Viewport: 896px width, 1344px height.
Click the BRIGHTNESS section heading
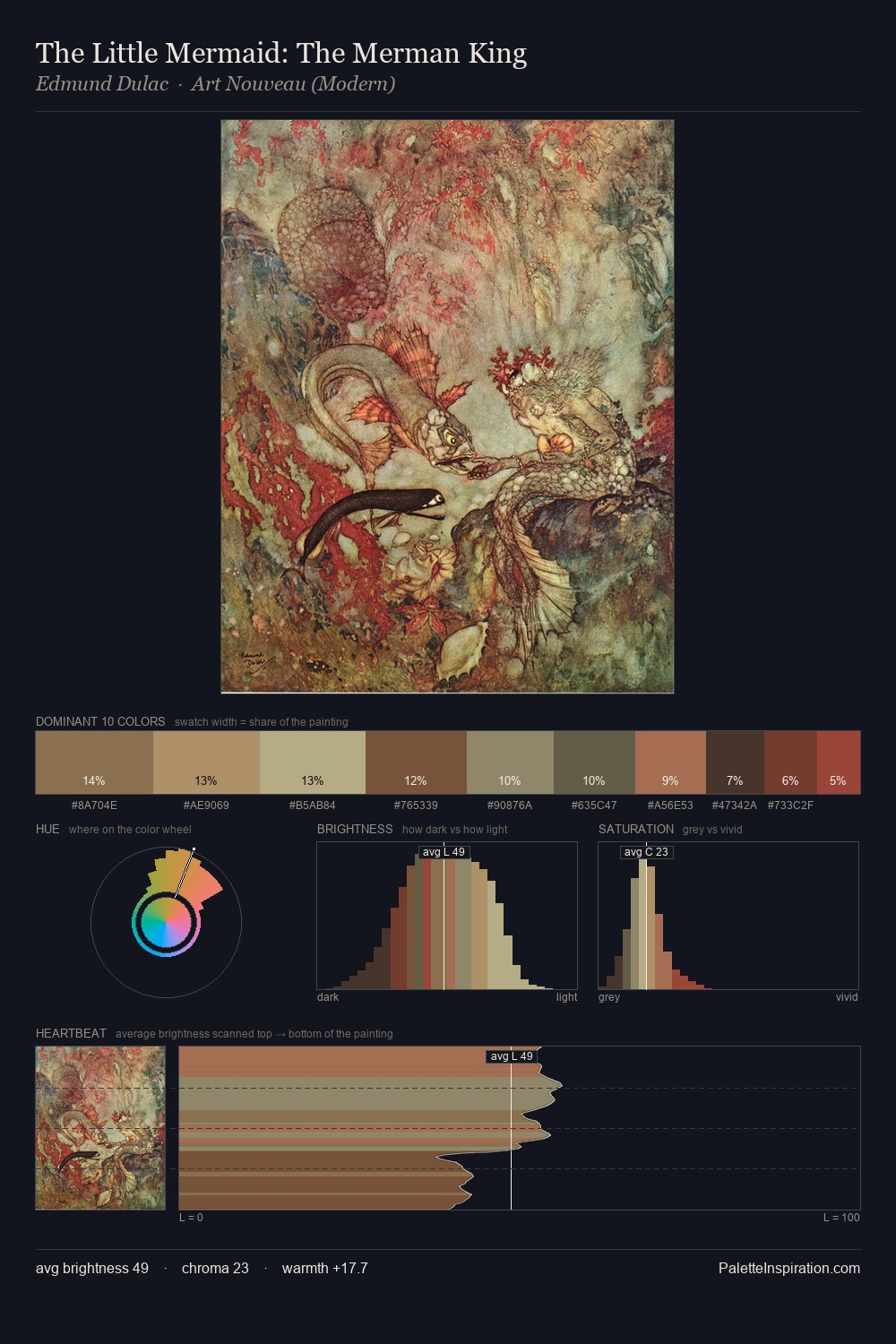[x=355, y=829]
